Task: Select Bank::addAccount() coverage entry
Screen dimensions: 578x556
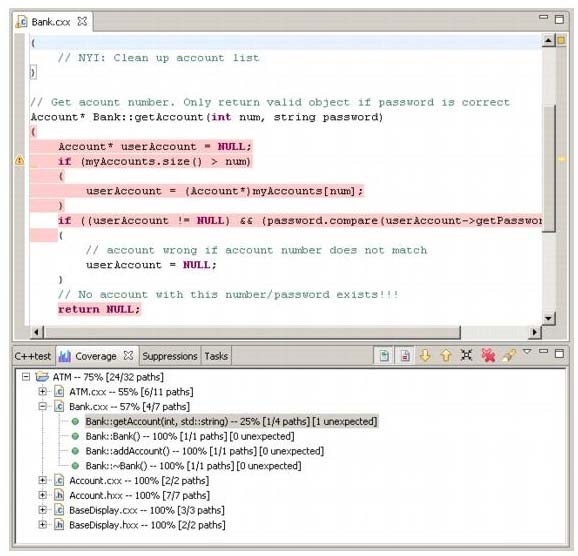Action: coord(205,451)
